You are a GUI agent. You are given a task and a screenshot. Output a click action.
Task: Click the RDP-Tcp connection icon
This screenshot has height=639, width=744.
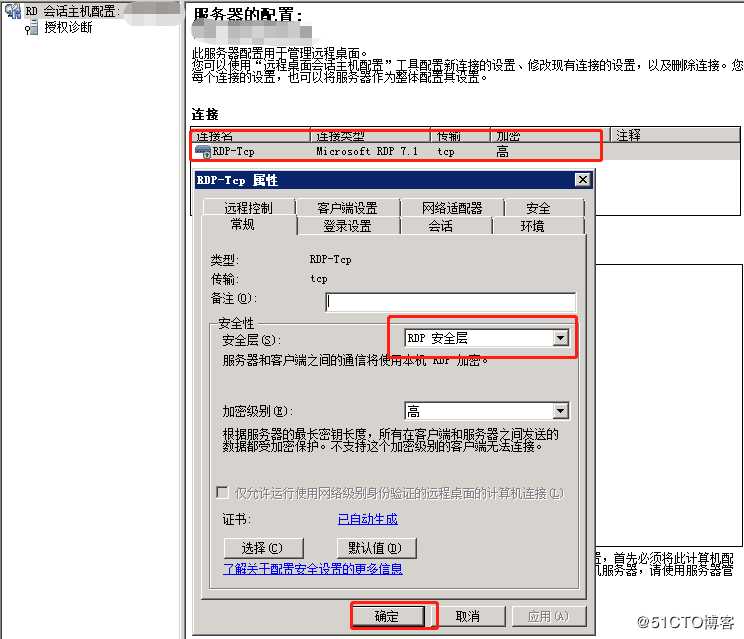(x=203, y=152)
